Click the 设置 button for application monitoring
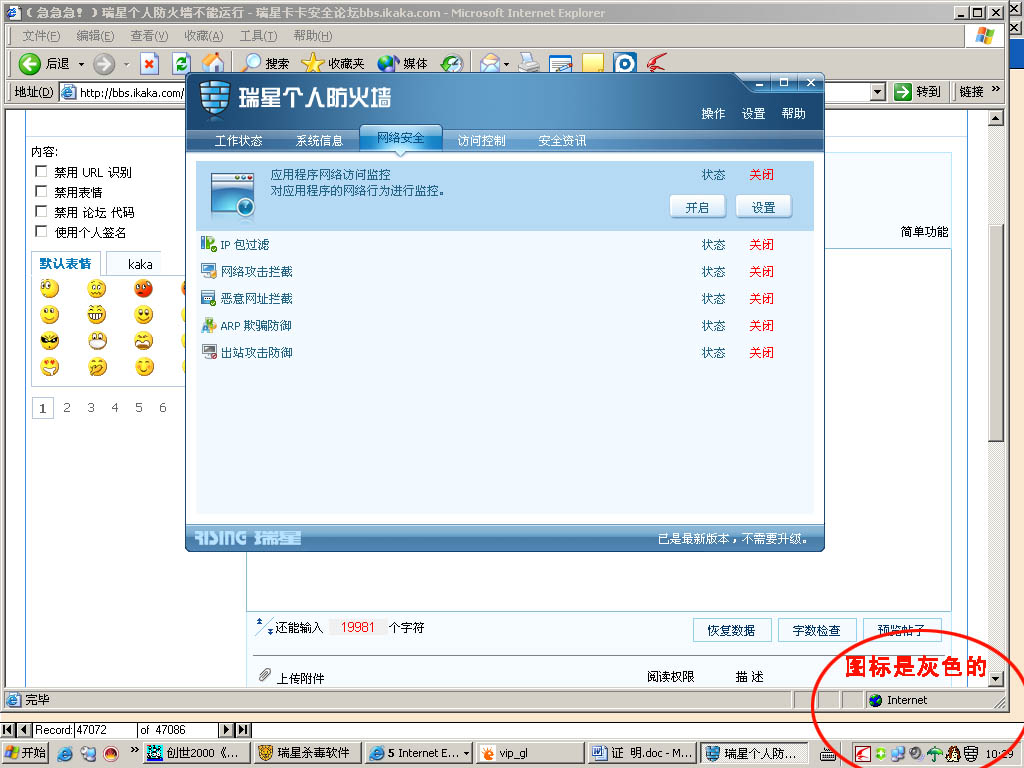The image size is (1024, 768). (763, 207)
